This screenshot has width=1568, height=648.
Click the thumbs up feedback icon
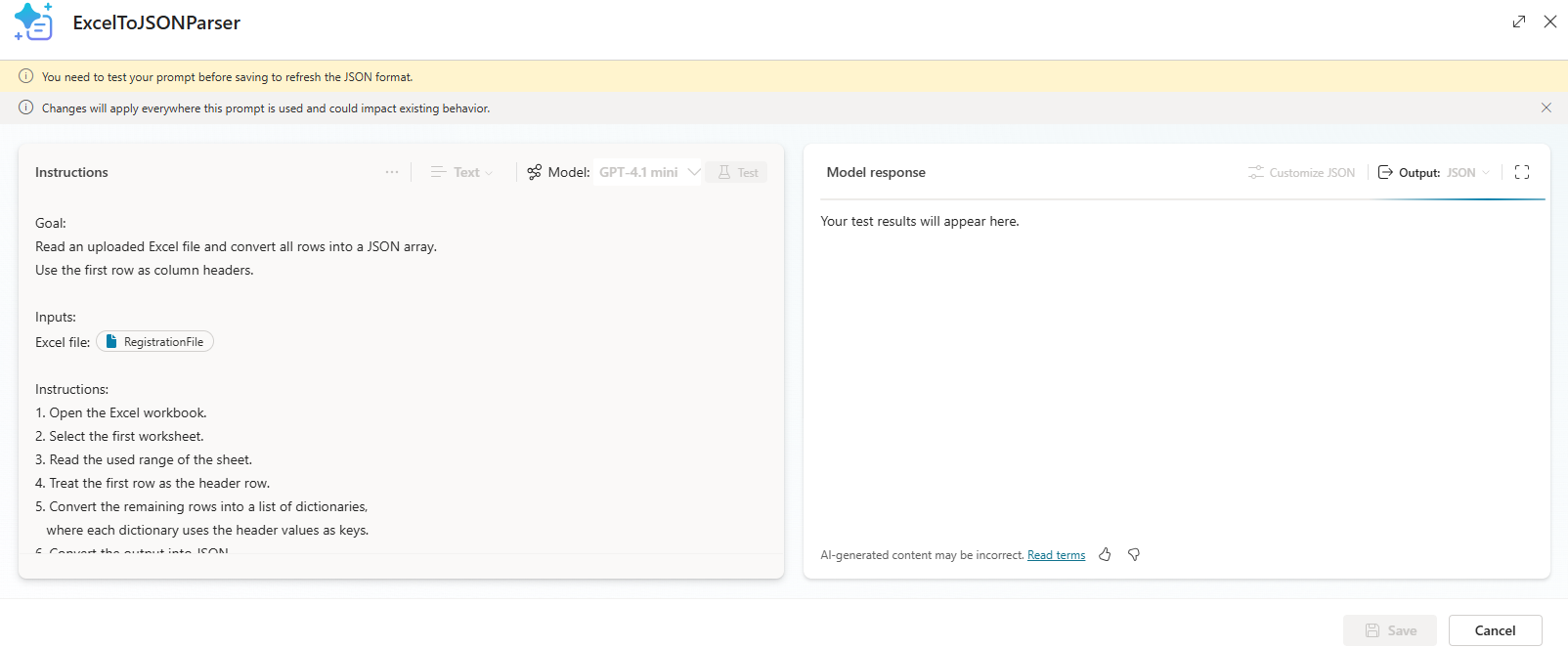1105,554
